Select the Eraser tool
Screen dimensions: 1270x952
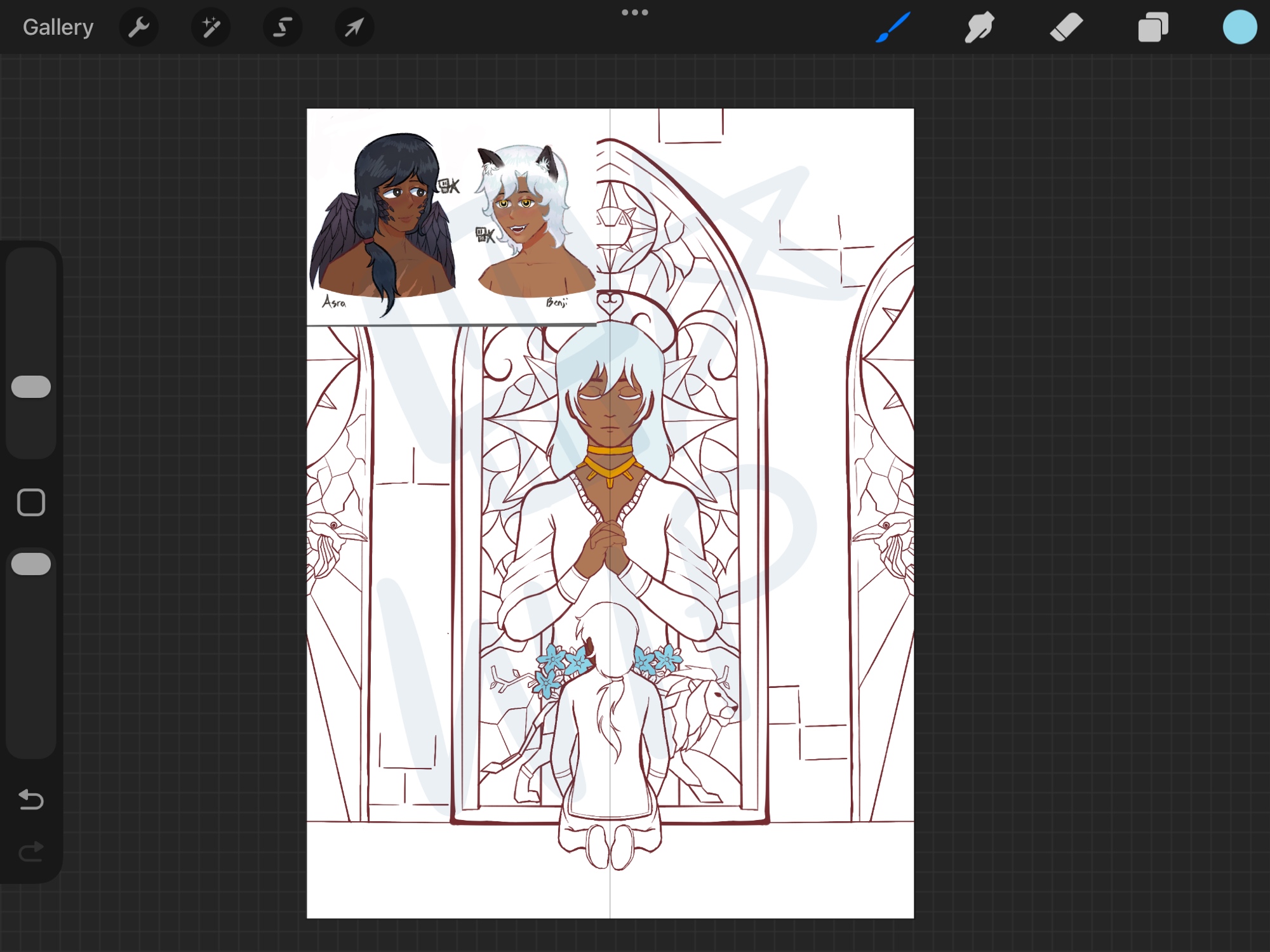tap(1066, 27)
